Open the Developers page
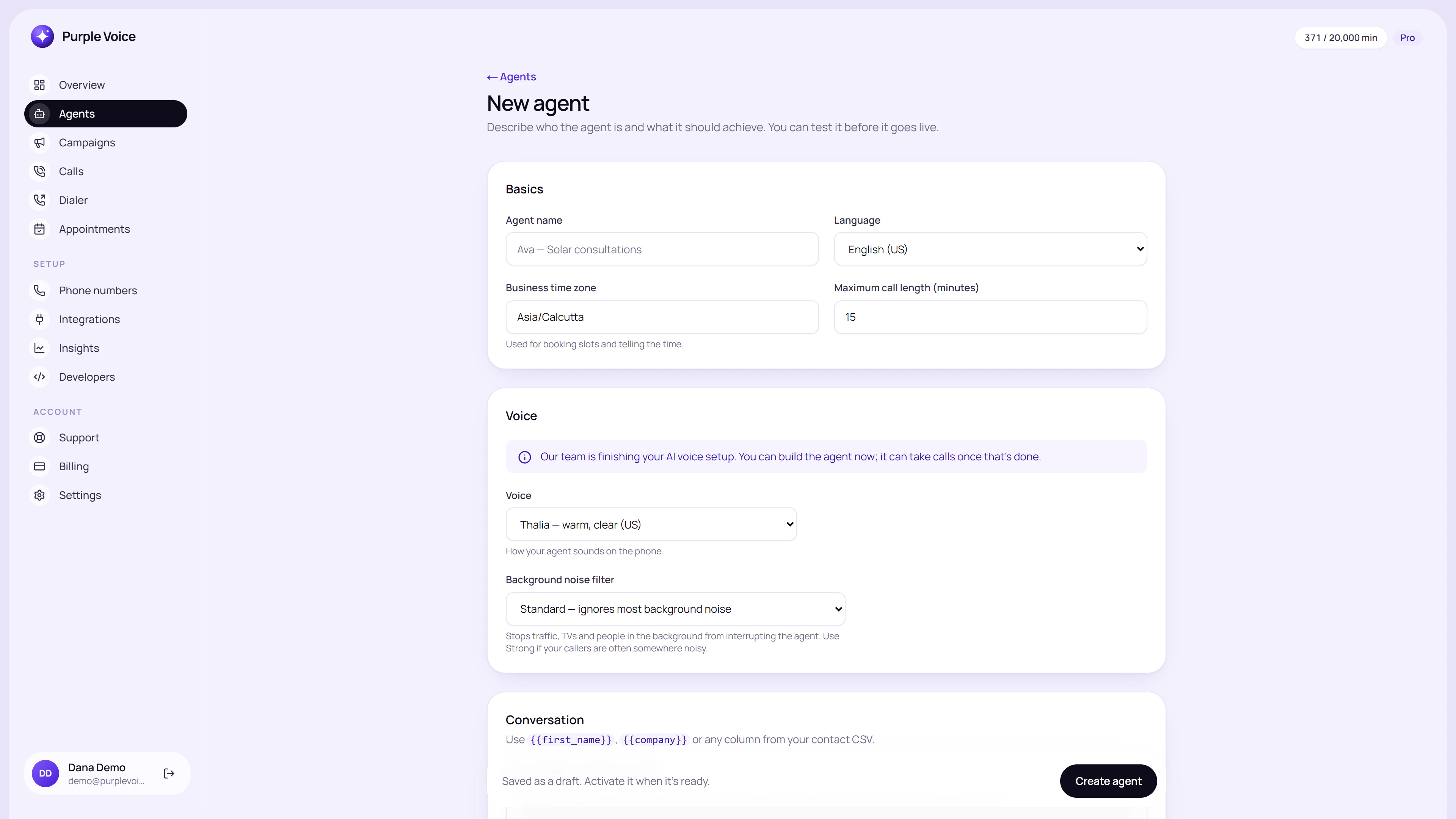 106,377
